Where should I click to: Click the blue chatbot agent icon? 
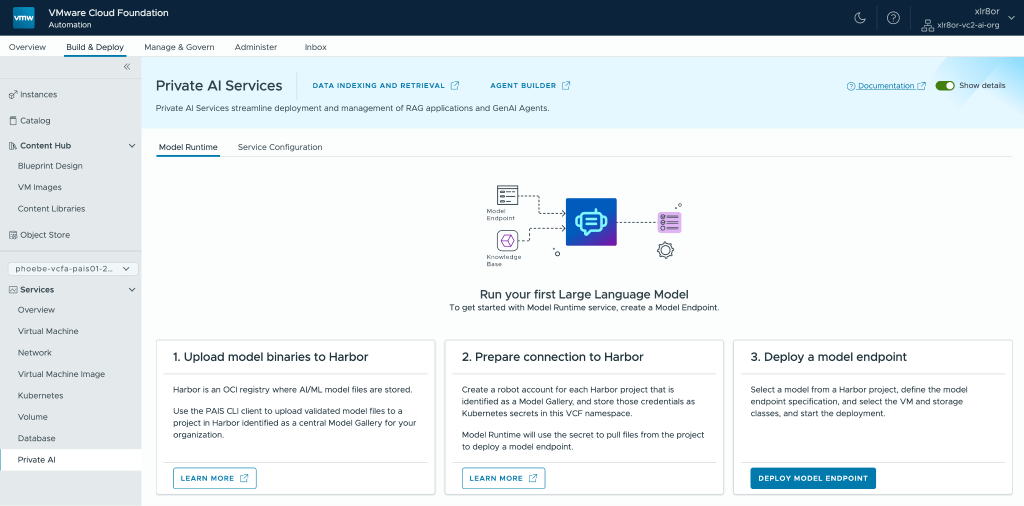(x=591, y=222)
